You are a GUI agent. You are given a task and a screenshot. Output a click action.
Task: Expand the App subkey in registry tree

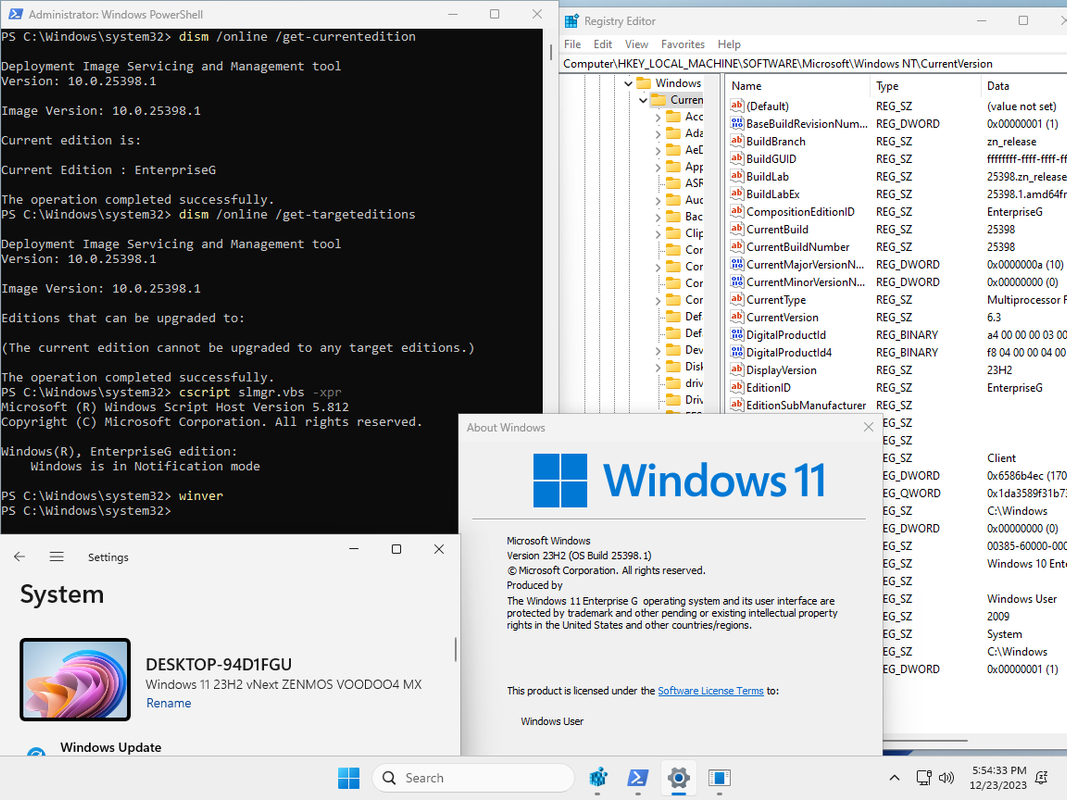pyautogui.click(x=657, y=167)
